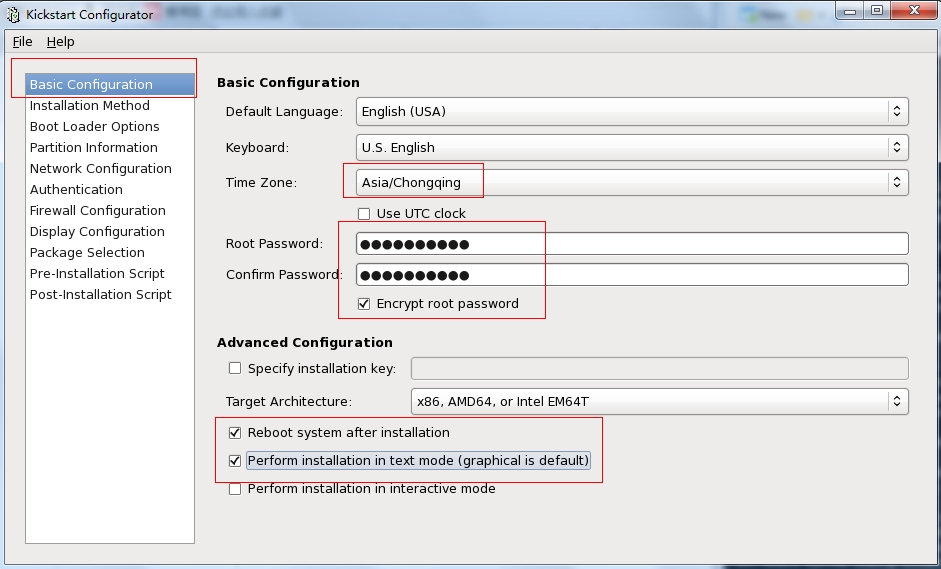Click into the Root Password field
The height and width of the screenshot is (569, 941).
632,244
